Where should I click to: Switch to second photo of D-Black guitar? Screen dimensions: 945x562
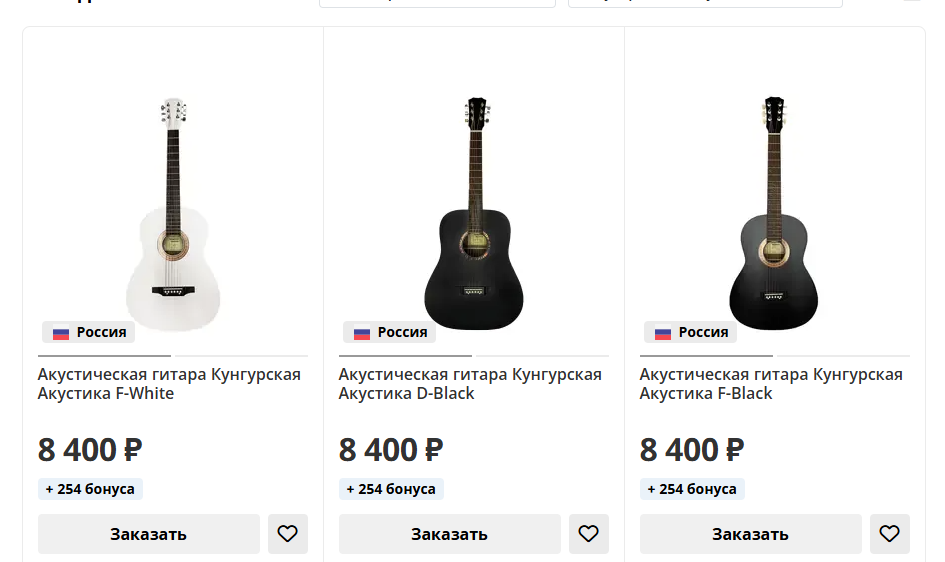pos(542,355)
